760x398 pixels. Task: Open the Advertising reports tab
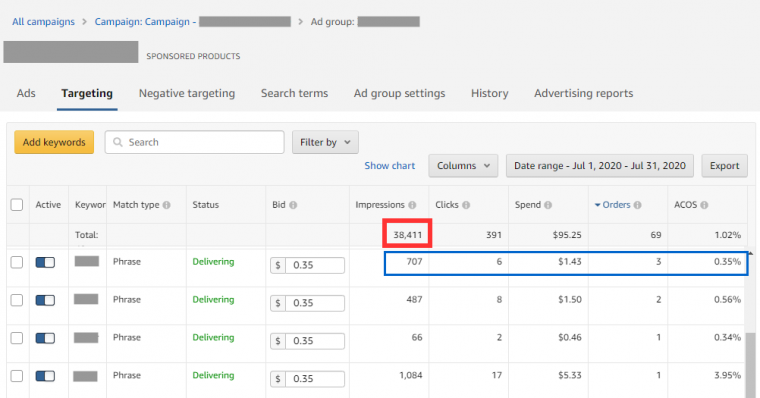(x=584, y=93)
